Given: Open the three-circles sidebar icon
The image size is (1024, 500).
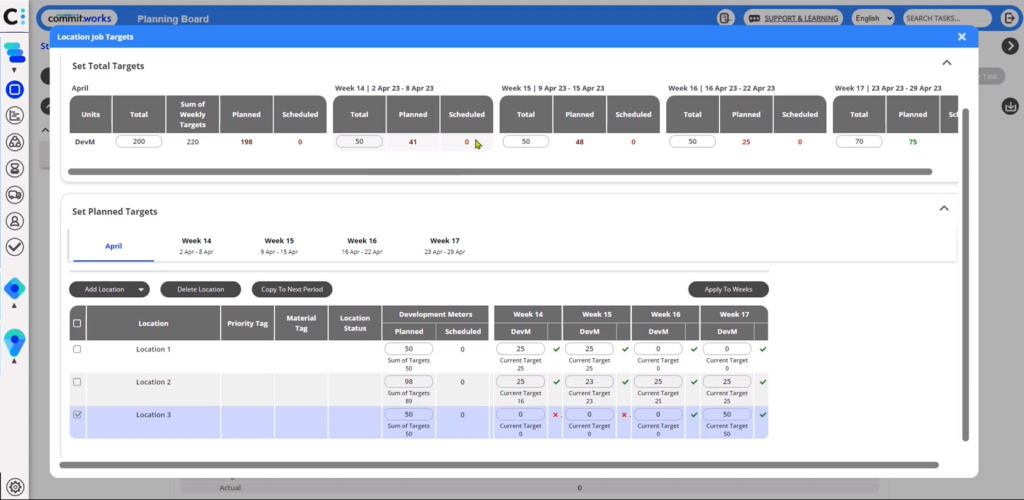Looking at the screenshot, I should pos(14,142).
